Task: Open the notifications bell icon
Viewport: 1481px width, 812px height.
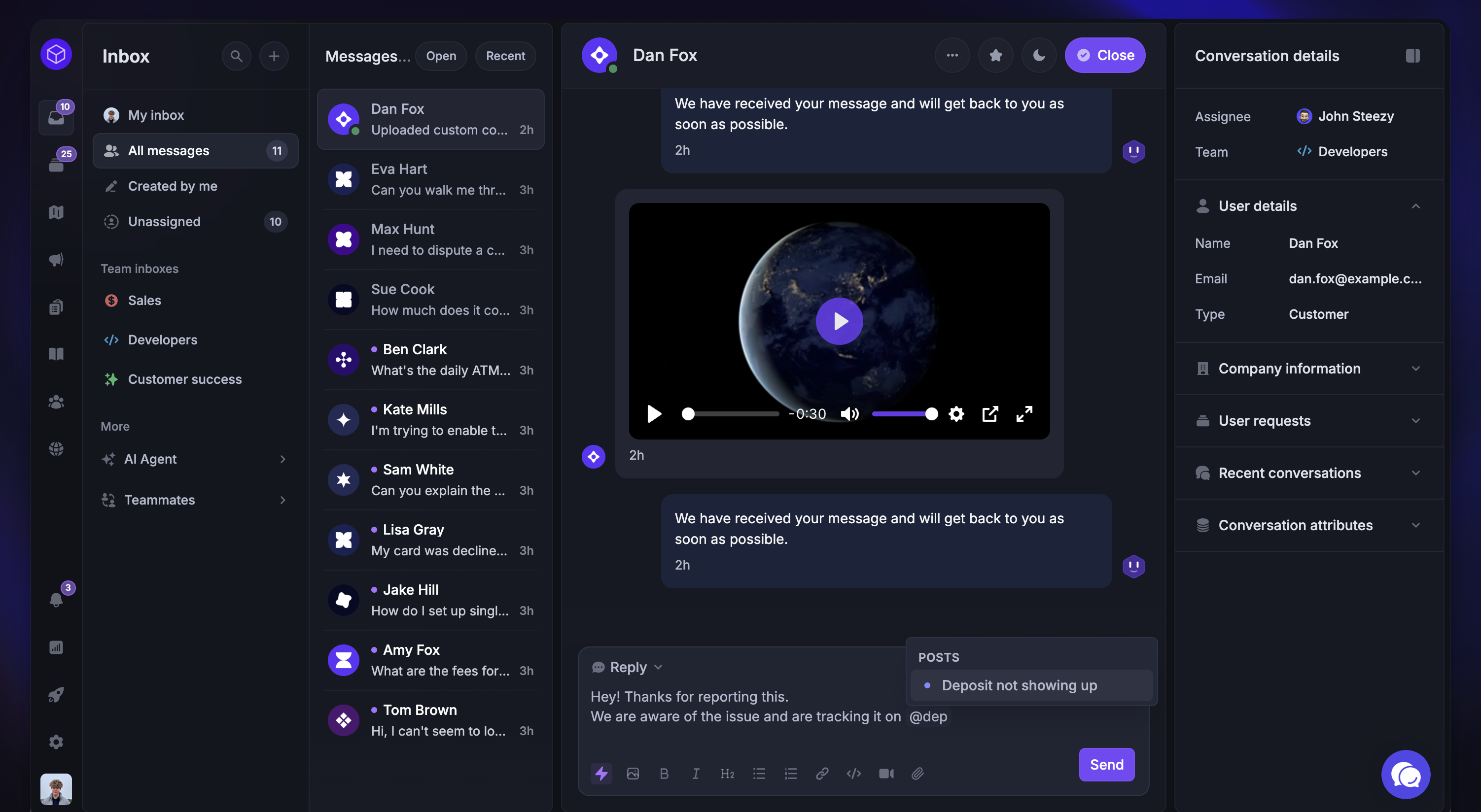Action: click(x=56, y=599)
